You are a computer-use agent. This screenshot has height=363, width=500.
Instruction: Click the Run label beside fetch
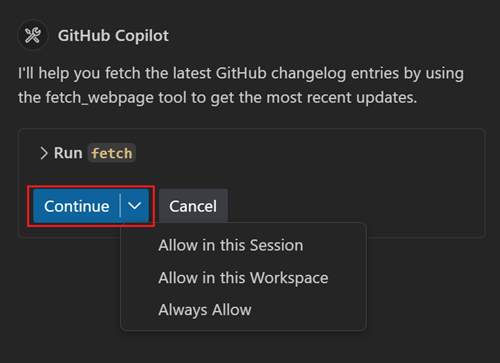coord(68,153)
